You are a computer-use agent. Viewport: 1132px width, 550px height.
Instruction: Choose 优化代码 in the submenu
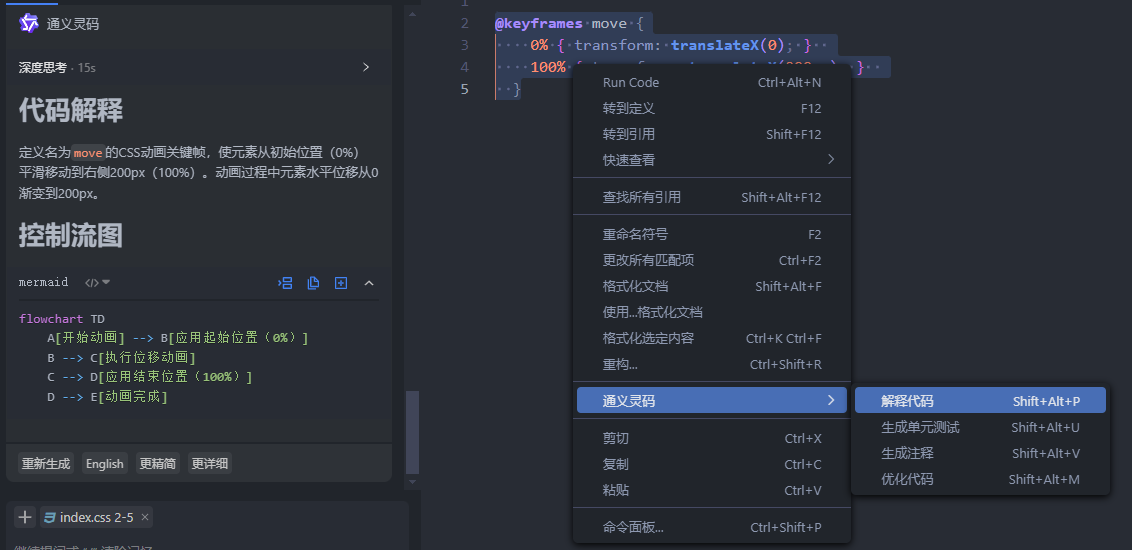pos(980,479)
